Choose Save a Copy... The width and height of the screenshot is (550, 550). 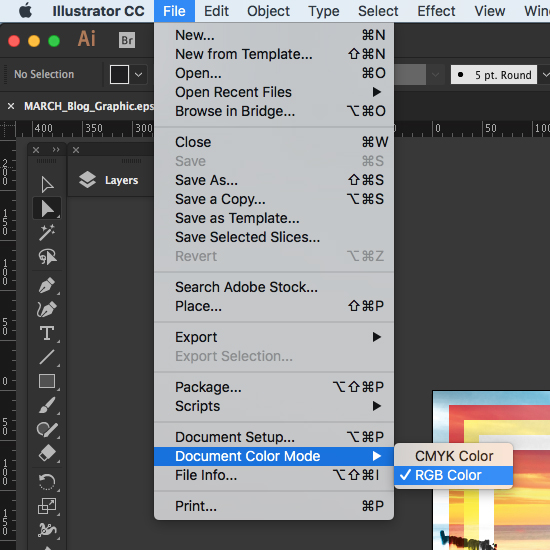coord(274,199)
